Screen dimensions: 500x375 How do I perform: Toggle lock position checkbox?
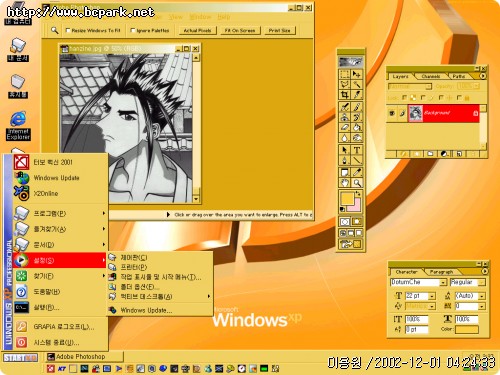[x=441, y=98]
